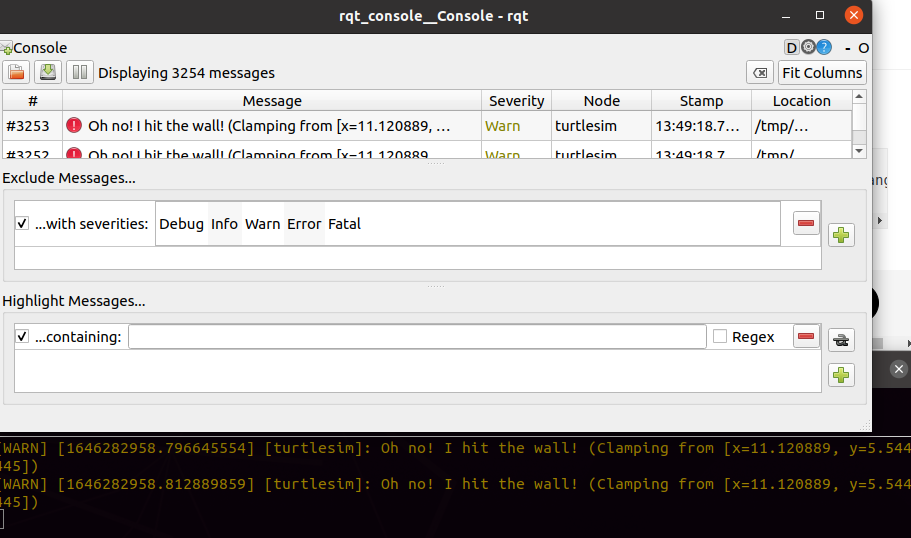Image resolution: width=911 pixels, height=538 pixels.
Task: Sort by the Location column header
Action: click(x=801, y=101)
